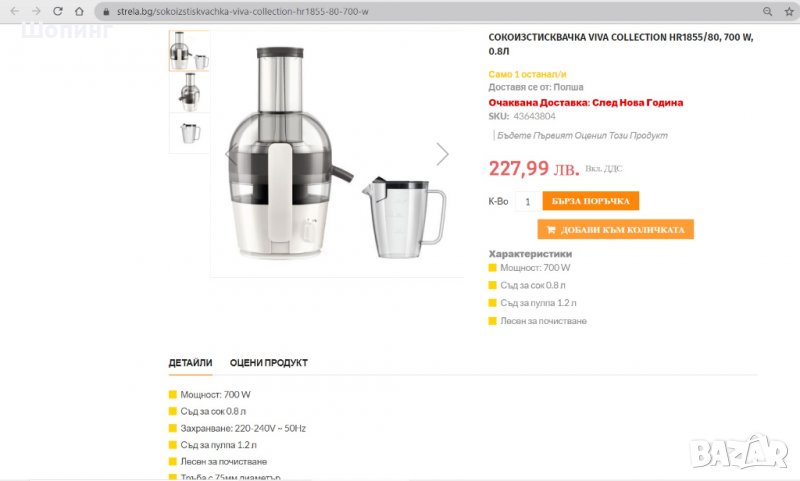Click the 'Бъдете Първият Оценил Този Продукт' link
800x481 pixels.
pos(582,136)
